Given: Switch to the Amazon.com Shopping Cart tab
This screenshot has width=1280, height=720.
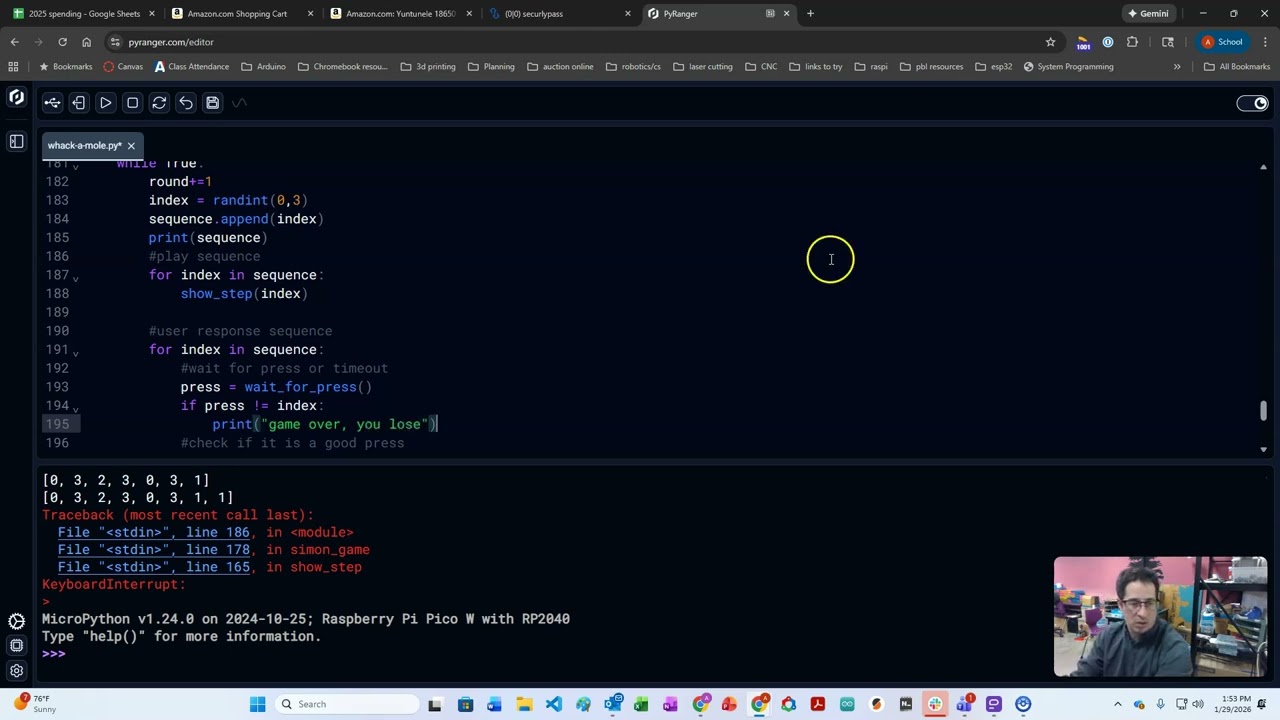Looking at the screenshot, I should [x=243, y=14].
